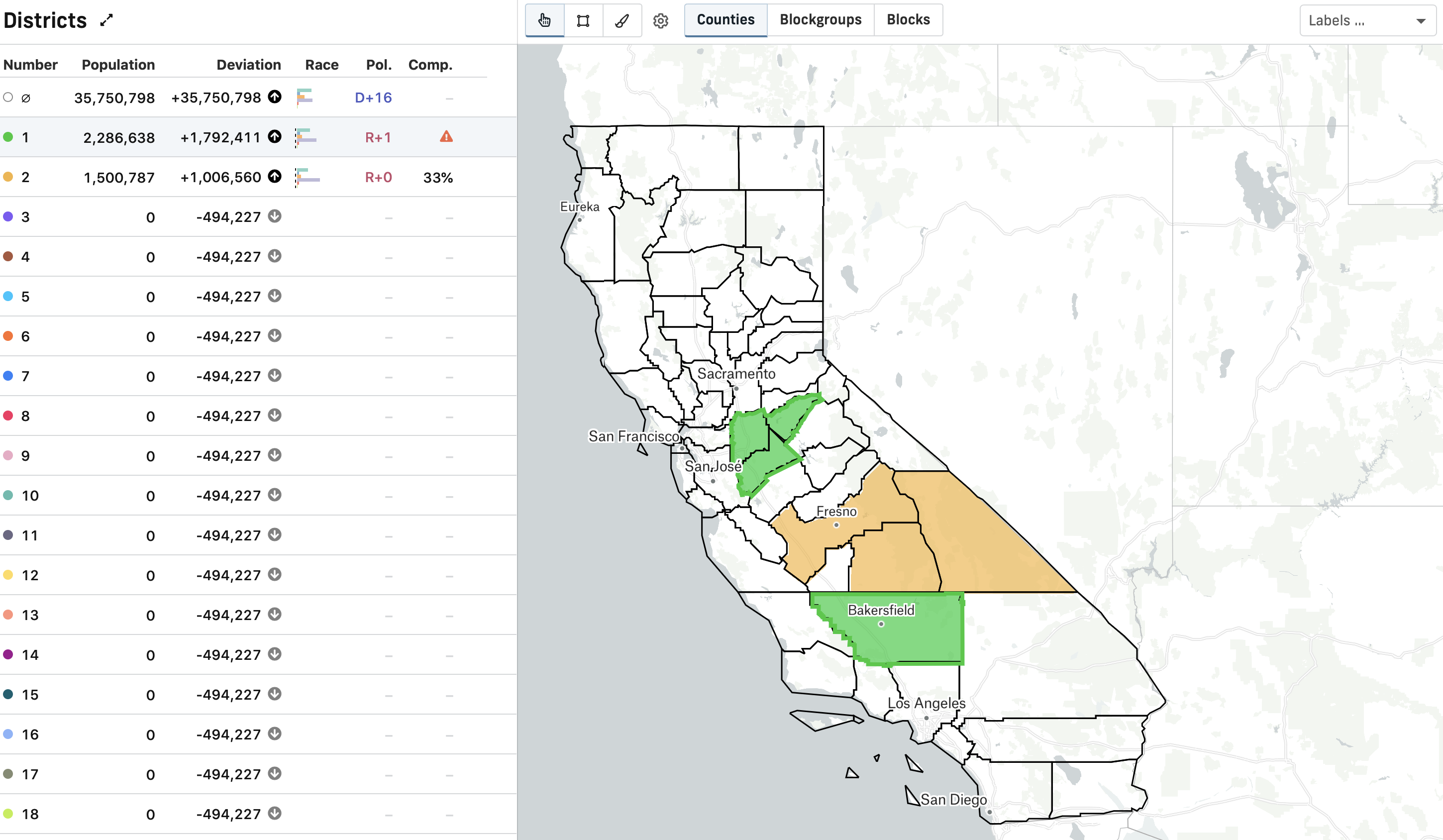This screenshot has width=1443, height=840.
Task: Select the Counties level
Action: [x=725, y=19]
